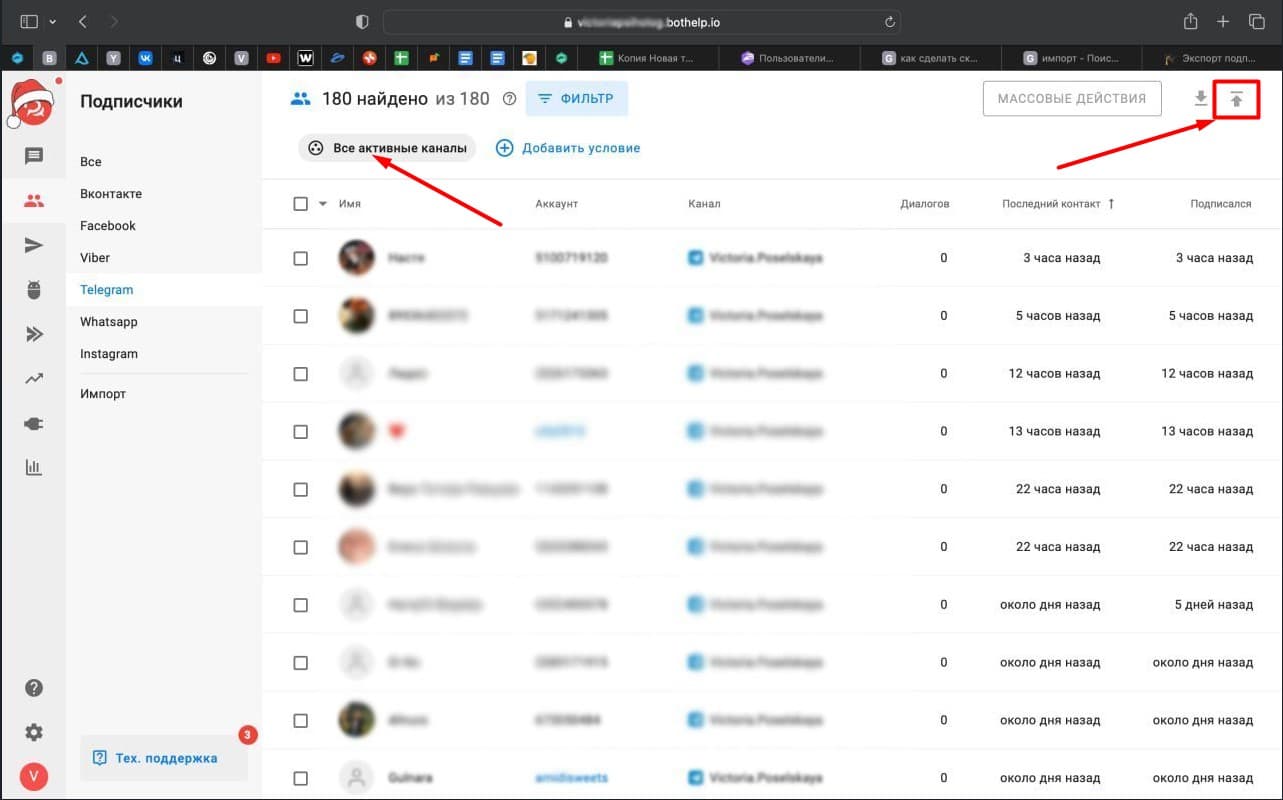Open the trending-arrow growth tools icon
Screen dimensions: 1283x800
(34, 379)
